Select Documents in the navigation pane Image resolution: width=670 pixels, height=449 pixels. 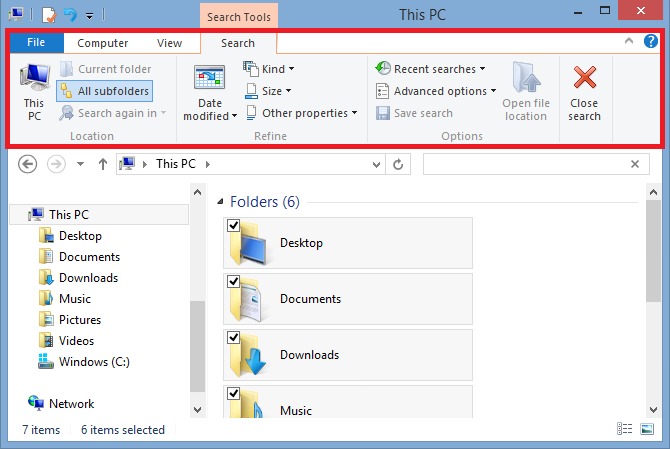pos(89,257)
